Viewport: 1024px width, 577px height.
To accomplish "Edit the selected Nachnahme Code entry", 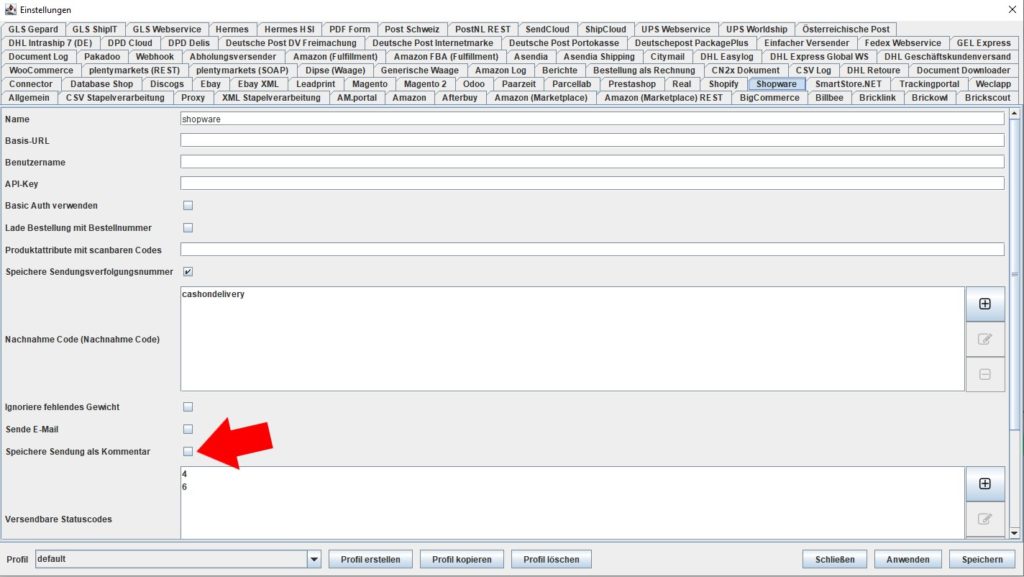I will pyautogui.click(x=985, y=339).
